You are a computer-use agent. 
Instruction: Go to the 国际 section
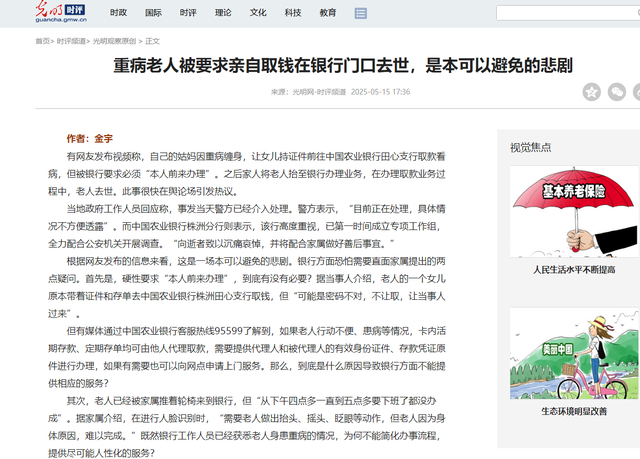153,13
